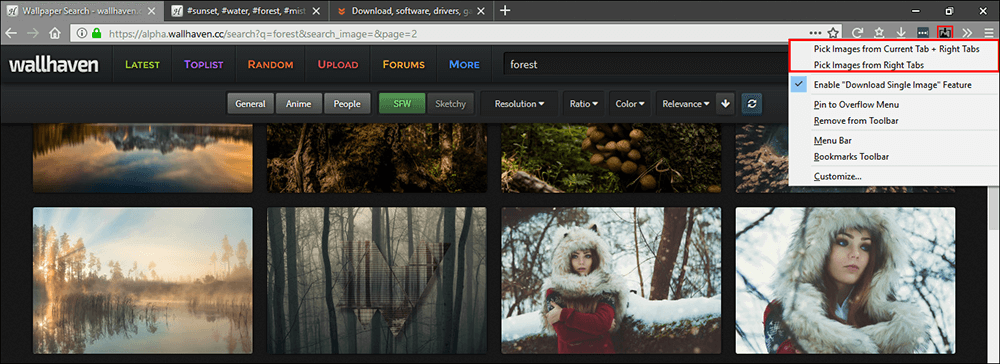This screenshot has height=364, width=1000.
Task: Open the Downloads arrow button
Action: click(x=901, y=33)
